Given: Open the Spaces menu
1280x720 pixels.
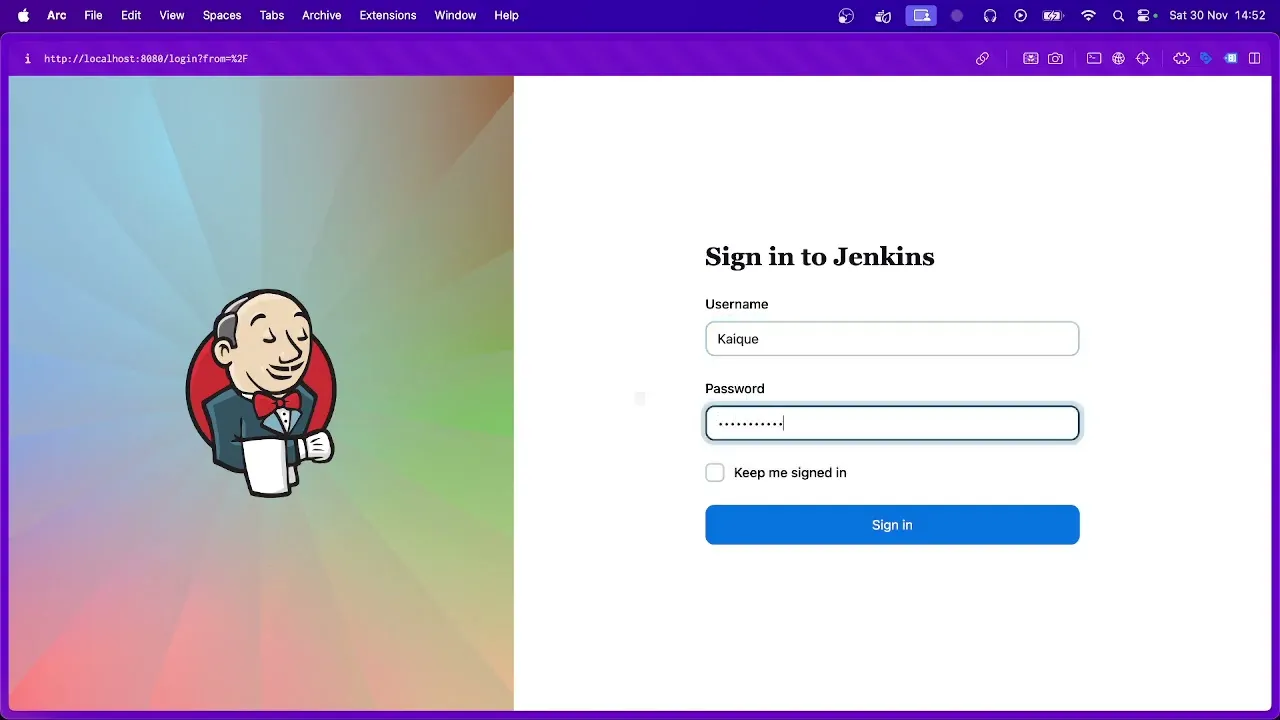Looking at the screenshot, I should tap(222, 16).
